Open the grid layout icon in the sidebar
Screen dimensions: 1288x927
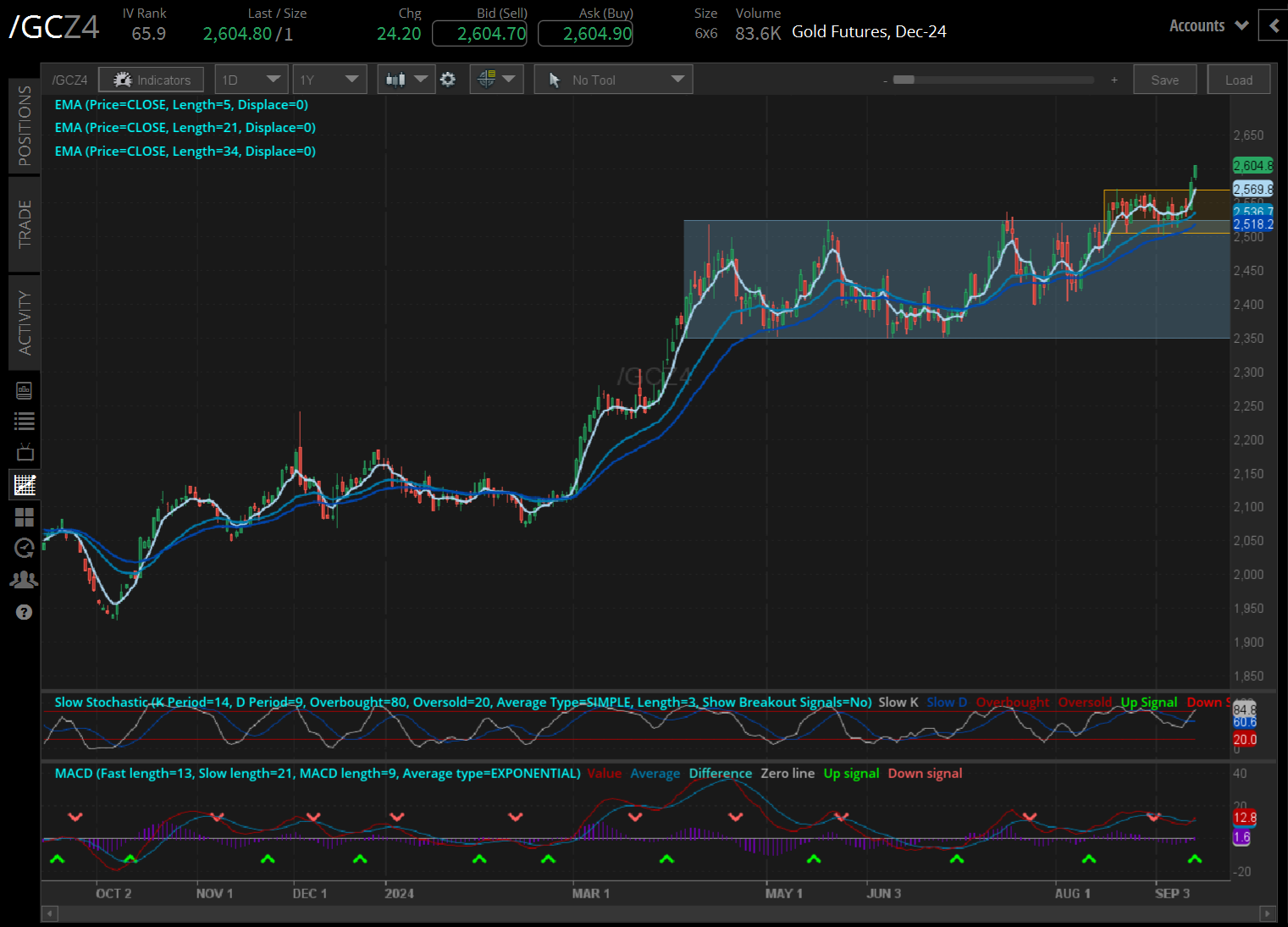pyautogui.click(x=24, y=516)
